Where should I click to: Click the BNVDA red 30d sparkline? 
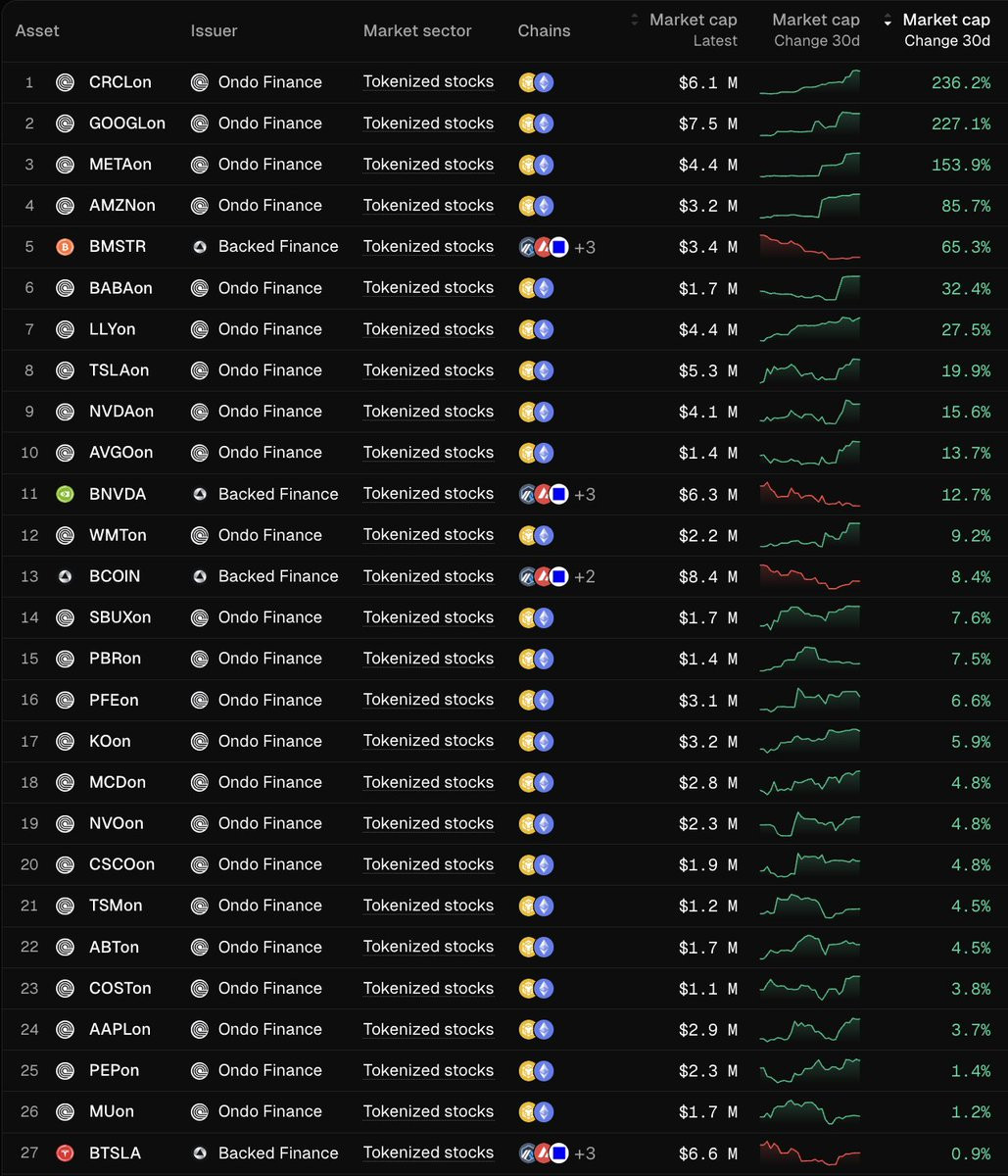tap(810, 494)
